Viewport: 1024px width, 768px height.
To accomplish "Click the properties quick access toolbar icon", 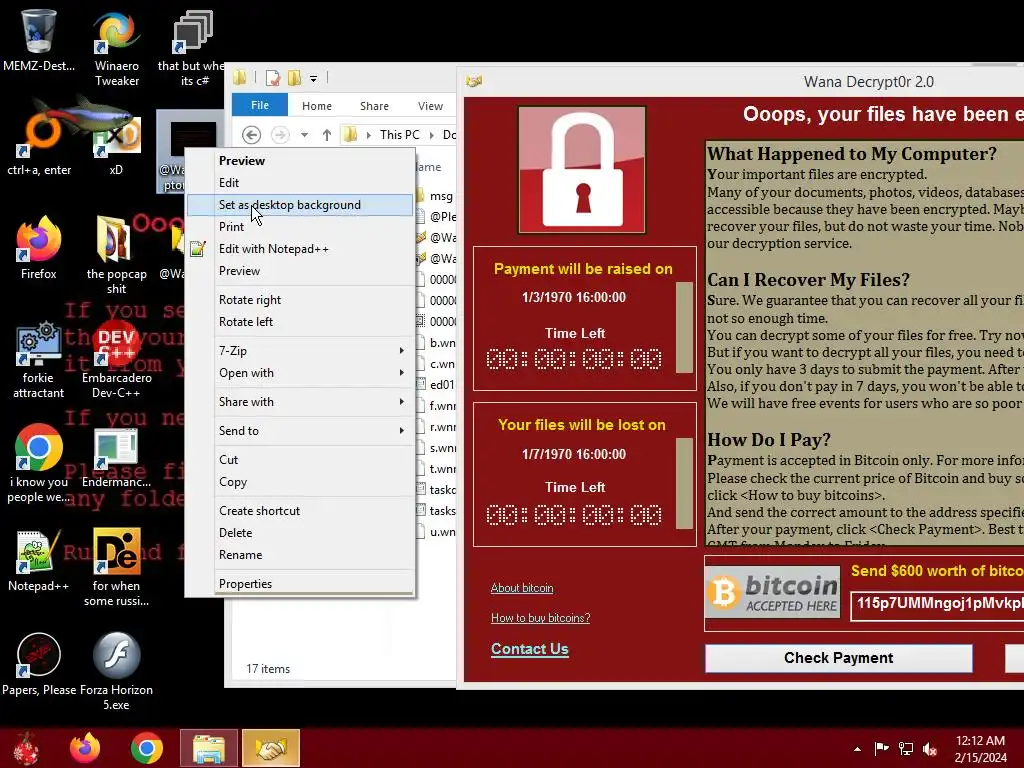I will (x=273, y=78).
